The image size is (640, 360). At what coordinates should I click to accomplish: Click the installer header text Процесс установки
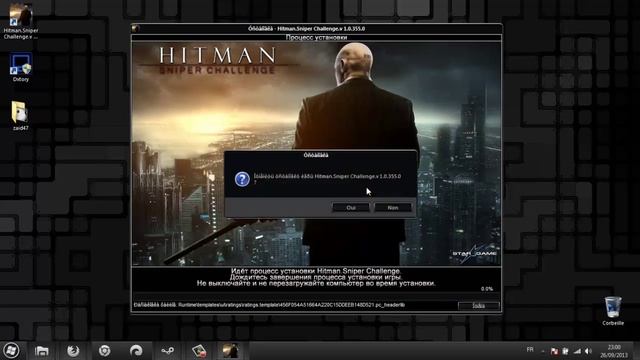click(316, 38)
